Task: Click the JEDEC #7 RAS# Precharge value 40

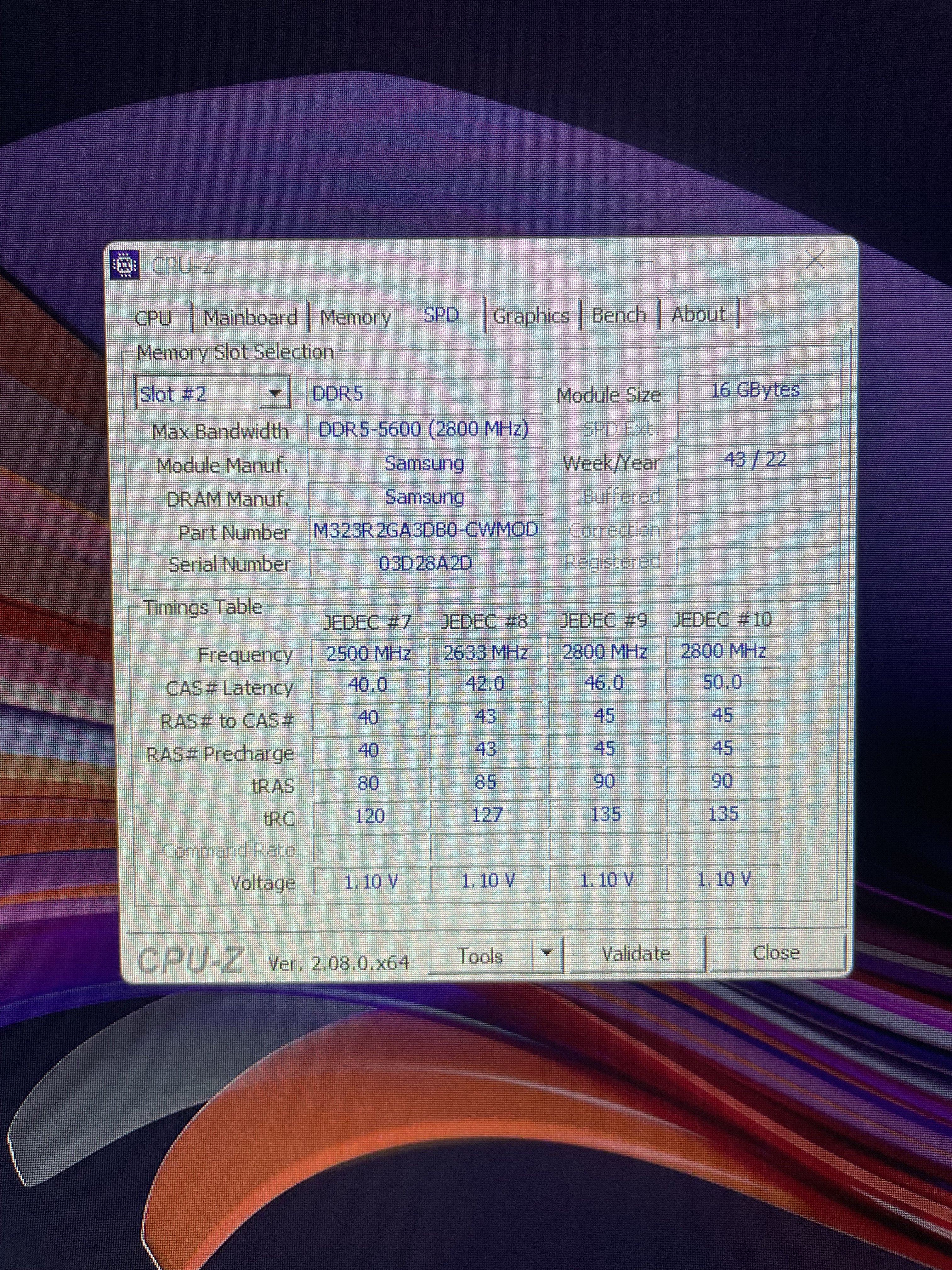Action: pyautogui.click(x=368, y=750)
